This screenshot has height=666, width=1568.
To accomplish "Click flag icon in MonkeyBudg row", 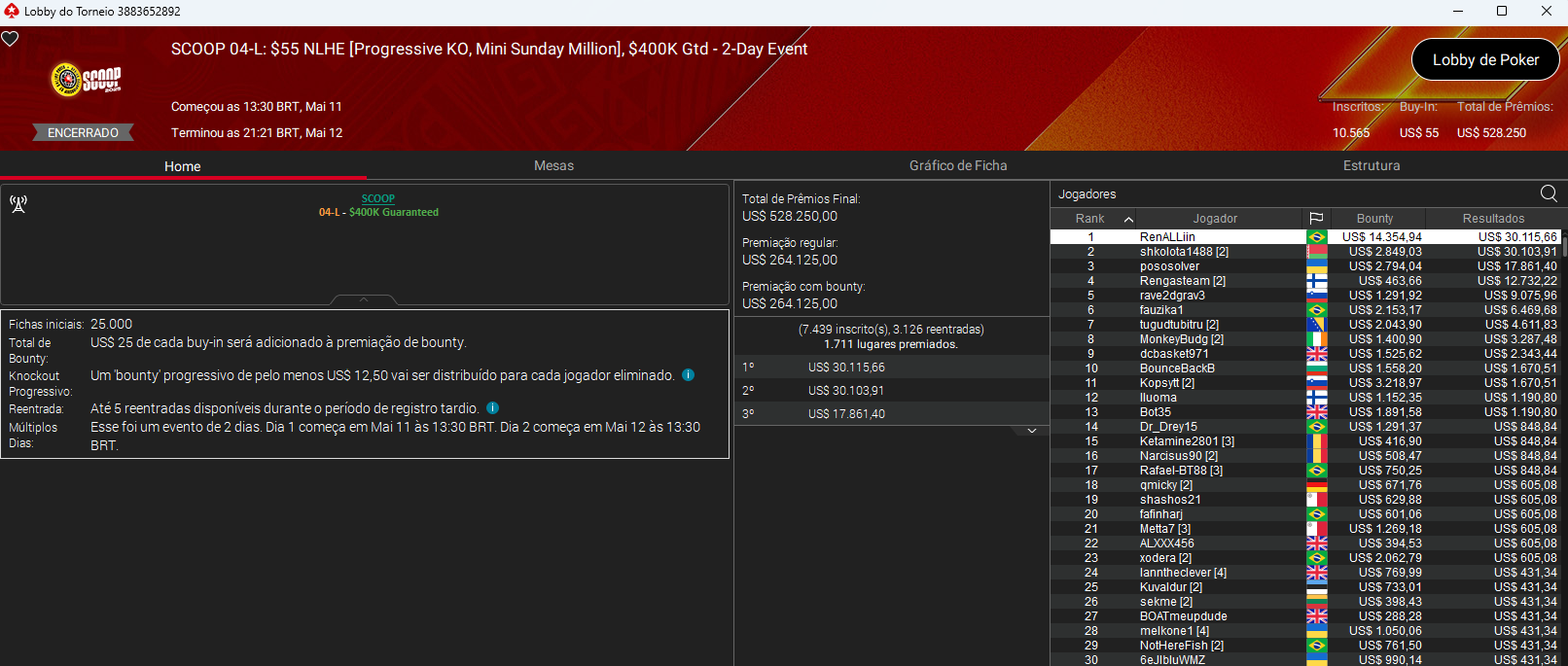I will tap(1317, 339).
